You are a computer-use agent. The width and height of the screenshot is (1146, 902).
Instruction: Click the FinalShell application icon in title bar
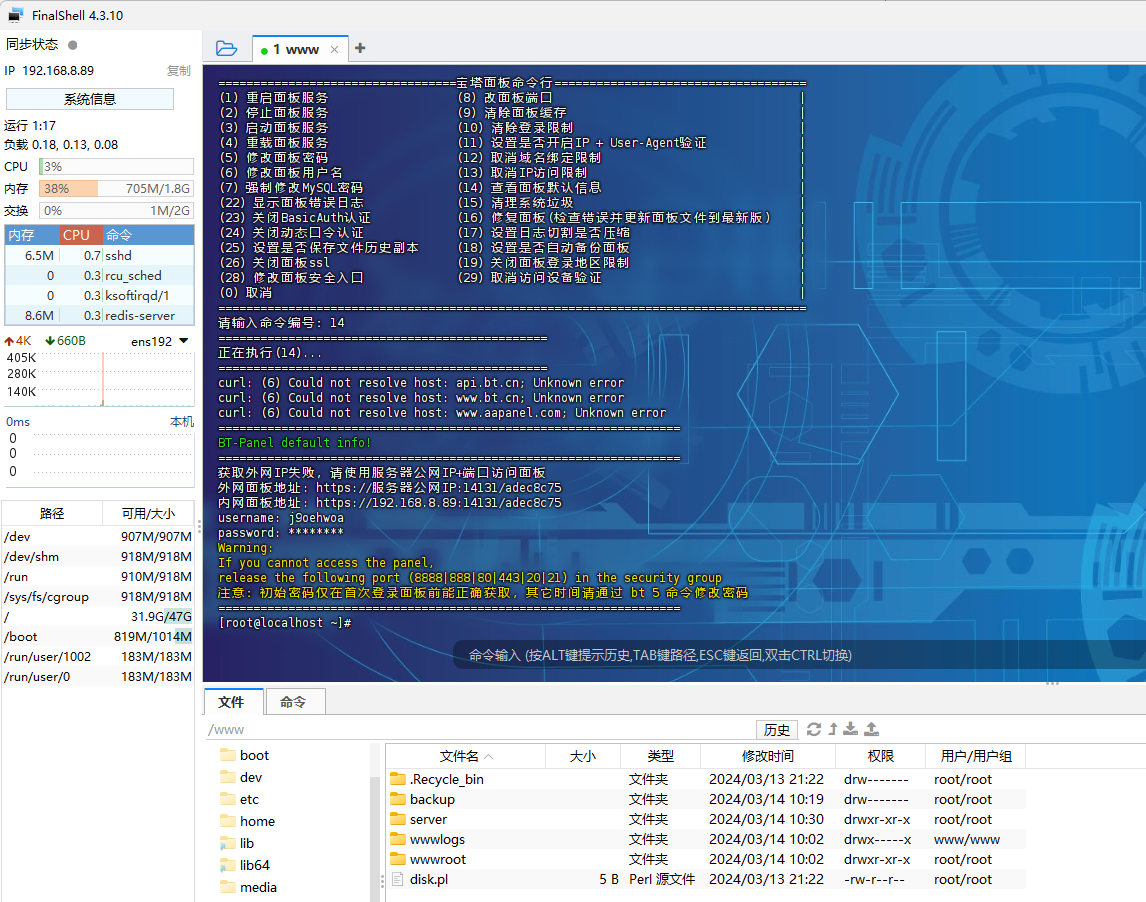[15, 15]
